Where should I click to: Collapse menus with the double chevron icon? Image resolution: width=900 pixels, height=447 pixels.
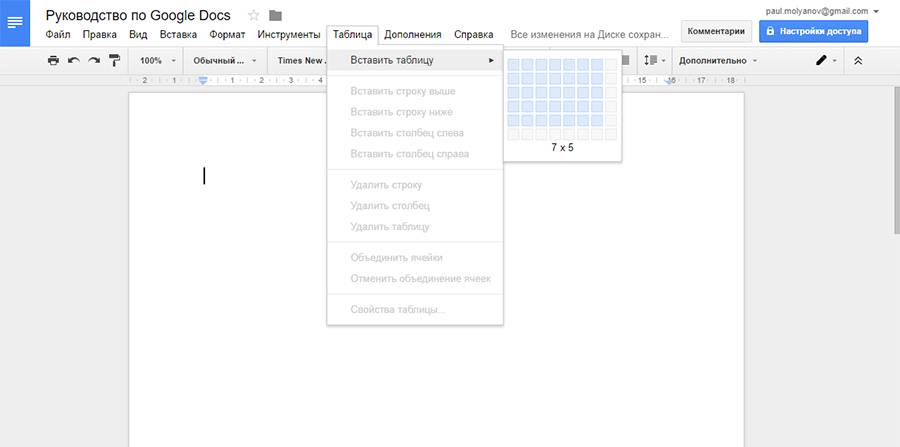(858, 60)
